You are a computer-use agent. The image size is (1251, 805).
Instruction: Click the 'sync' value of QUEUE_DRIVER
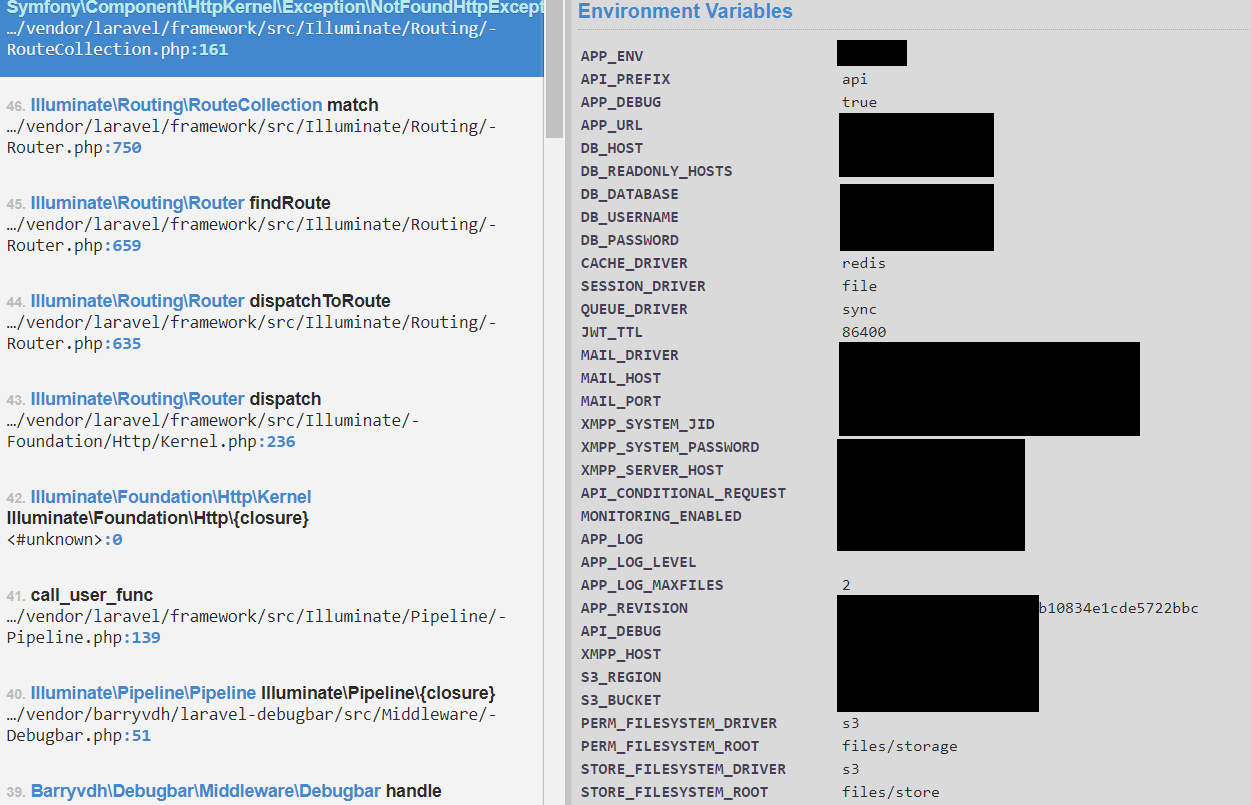pyautogui.click(x=859, y=309)
